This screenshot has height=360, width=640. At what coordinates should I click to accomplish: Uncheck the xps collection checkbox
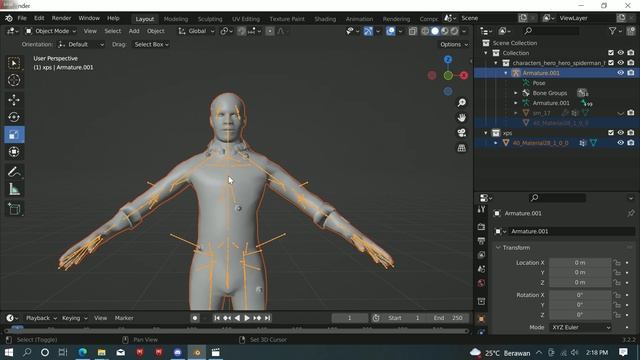pos(611,133)
